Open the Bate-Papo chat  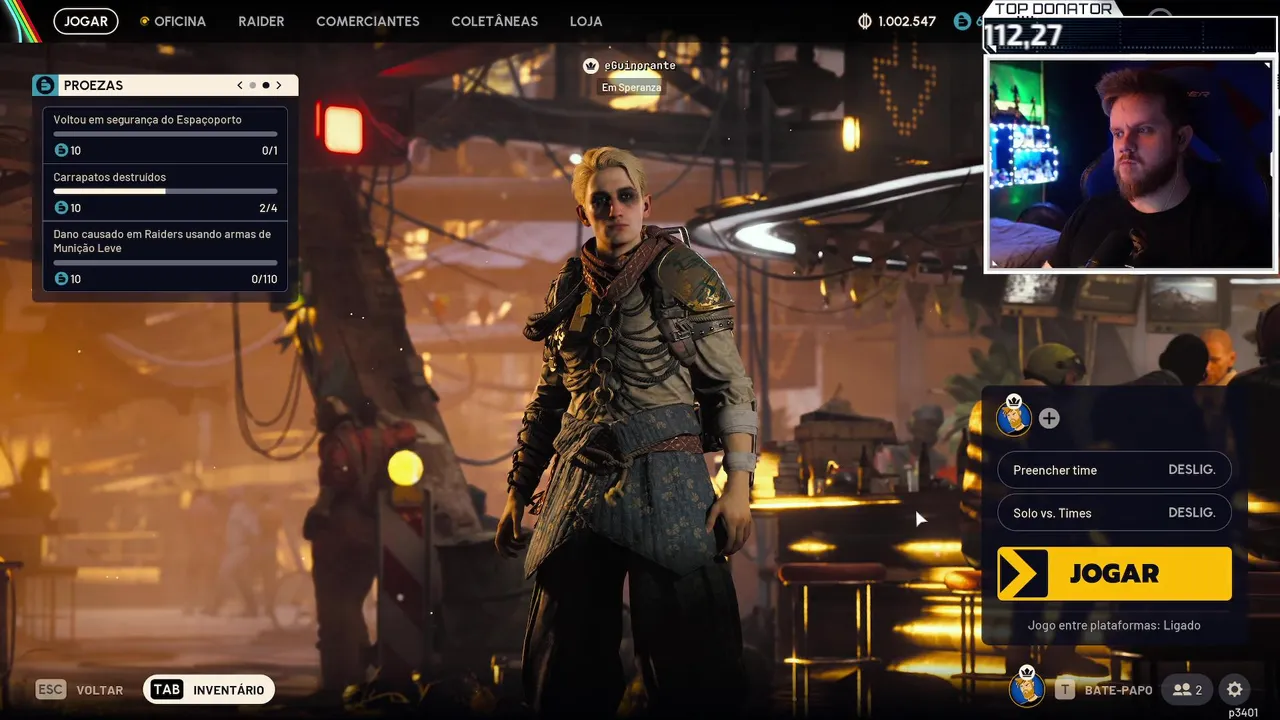[1118, 690]
